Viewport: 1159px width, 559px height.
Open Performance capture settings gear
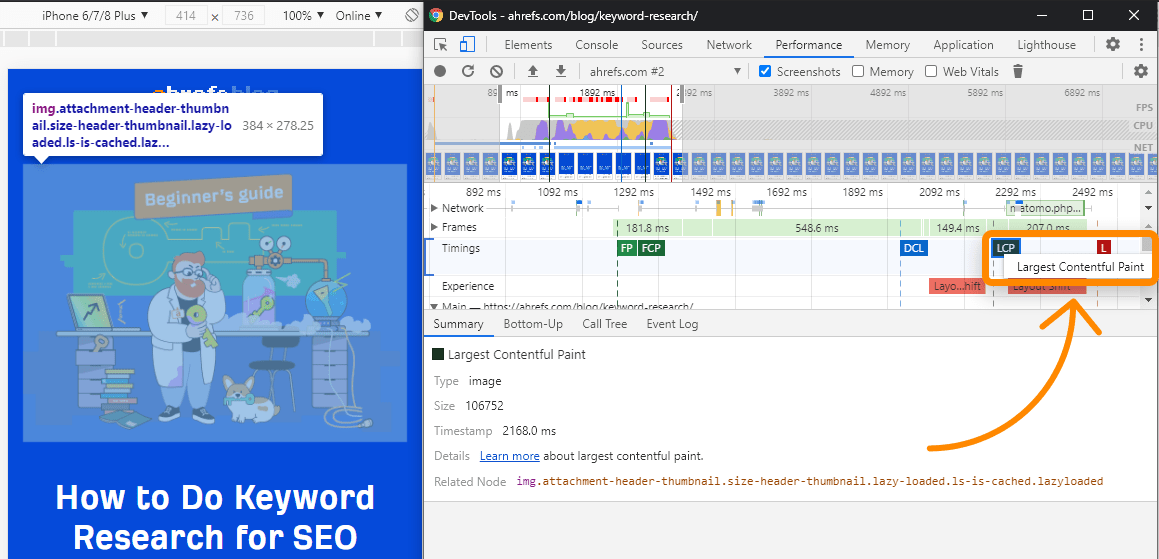coord(1141,71)
